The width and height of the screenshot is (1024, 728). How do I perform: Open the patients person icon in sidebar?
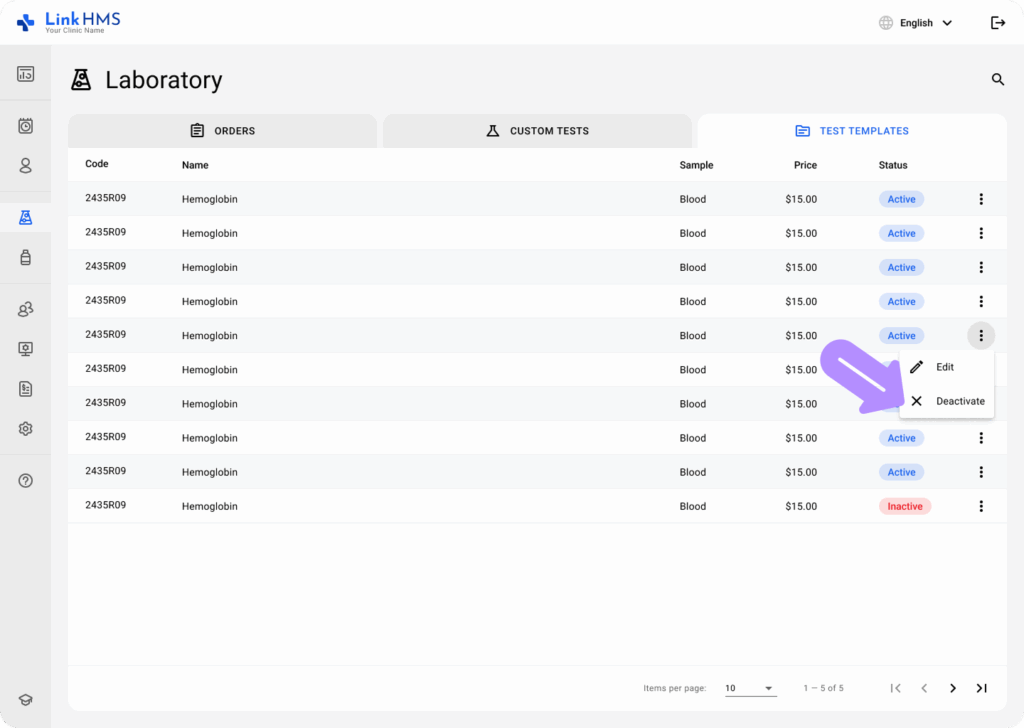click(25, 166)
